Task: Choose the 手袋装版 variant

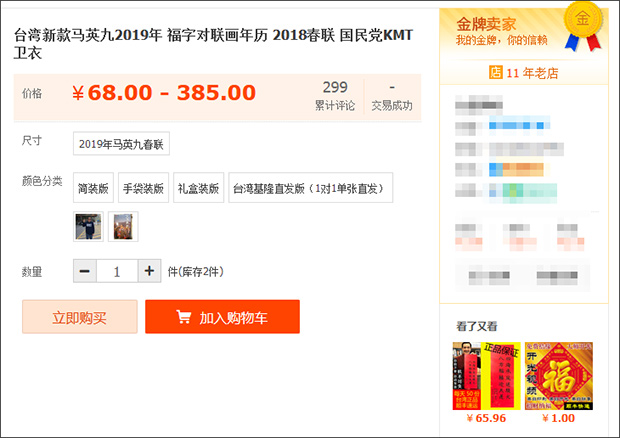Action: (143, 188)
